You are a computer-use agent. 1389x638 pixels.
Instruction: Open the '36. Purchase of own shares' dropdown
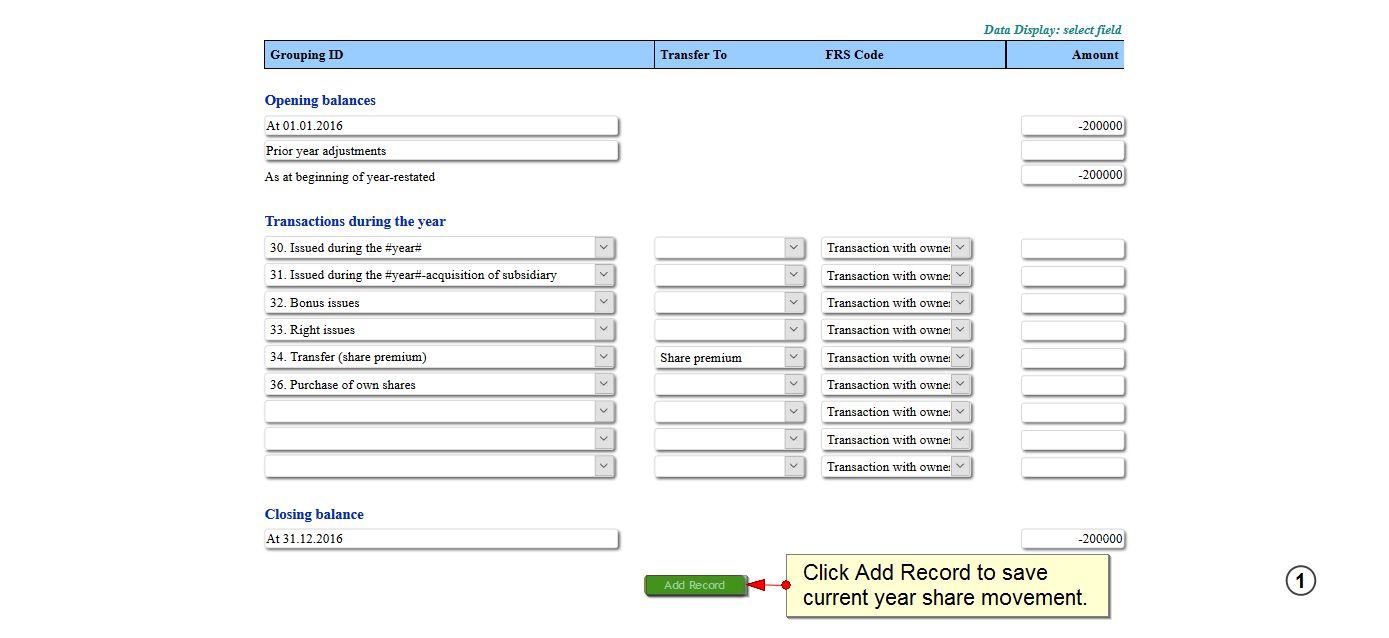[x=603, y=385]
